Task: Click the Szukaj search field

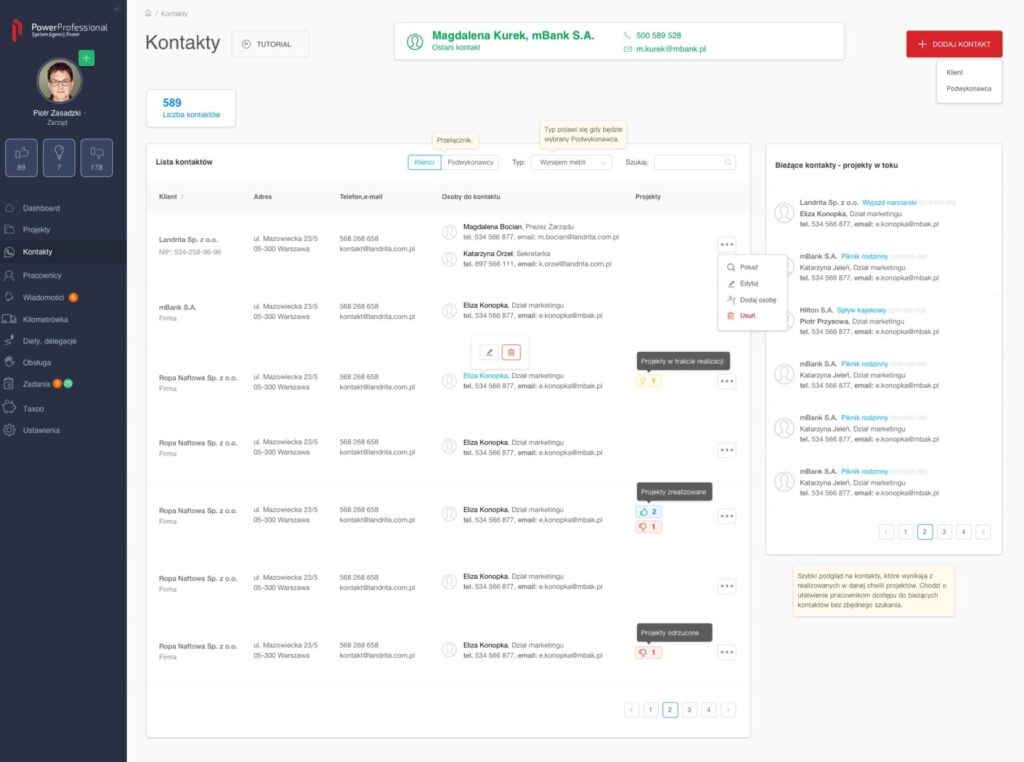Action: pyautogui.click(x=693, y=162)
